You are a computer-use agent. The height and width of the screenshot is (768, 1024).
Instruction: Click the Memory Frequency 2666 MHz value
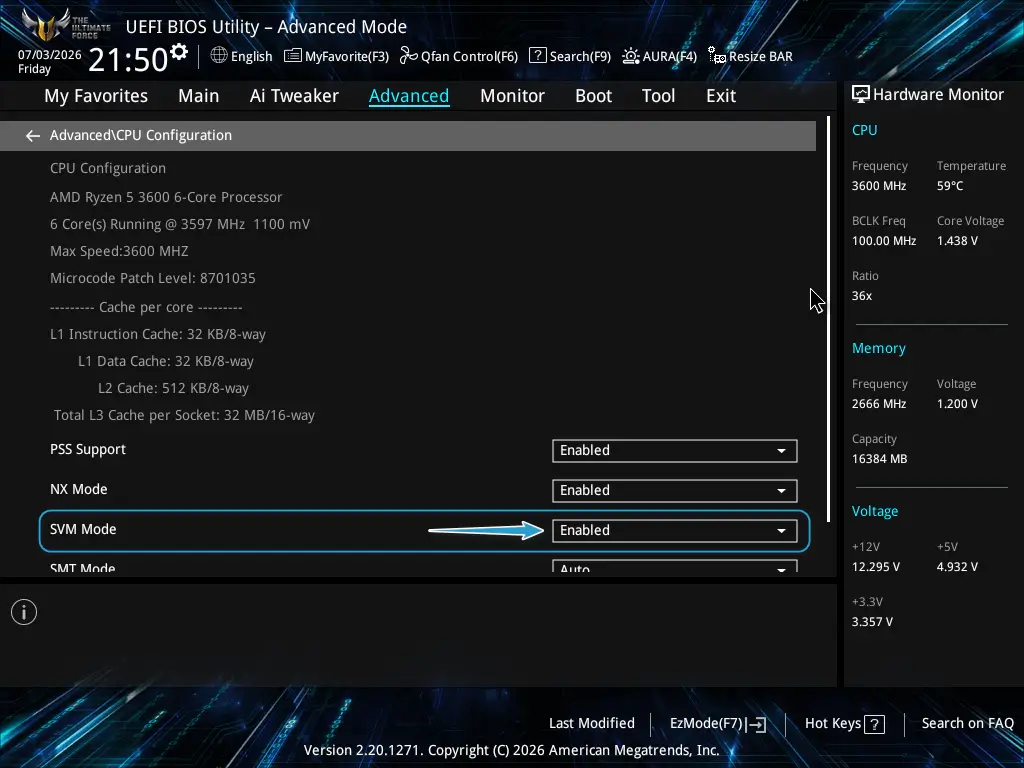[878, 404]
